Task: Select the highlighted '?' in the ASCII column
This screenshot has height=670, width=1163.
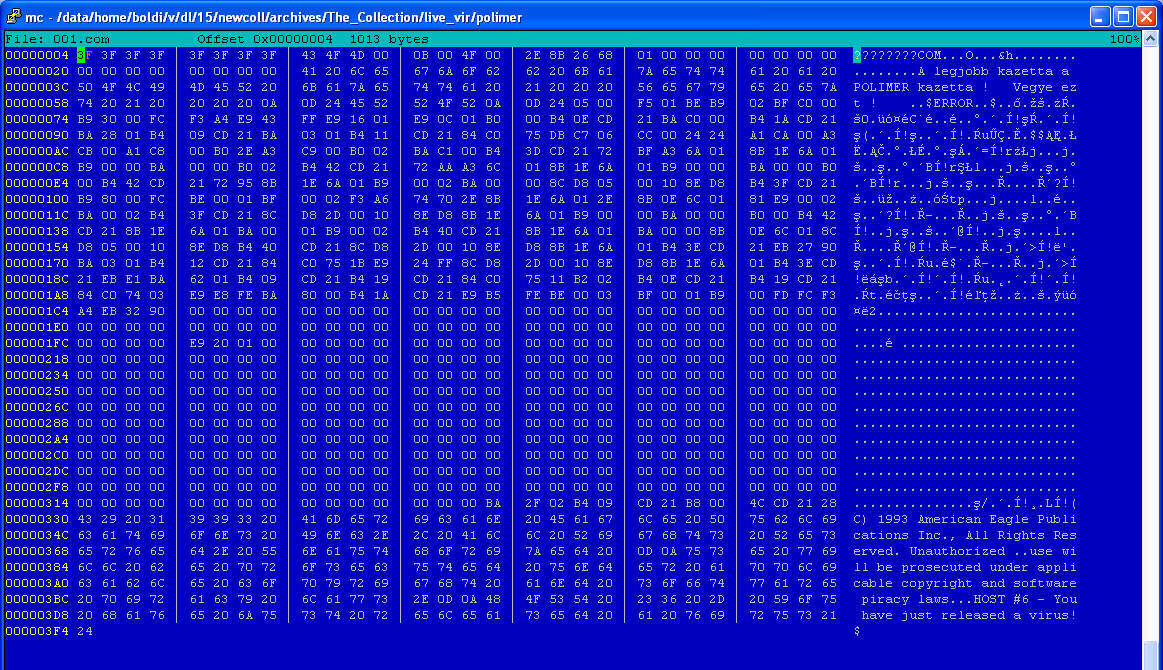Action: point(857,55)
